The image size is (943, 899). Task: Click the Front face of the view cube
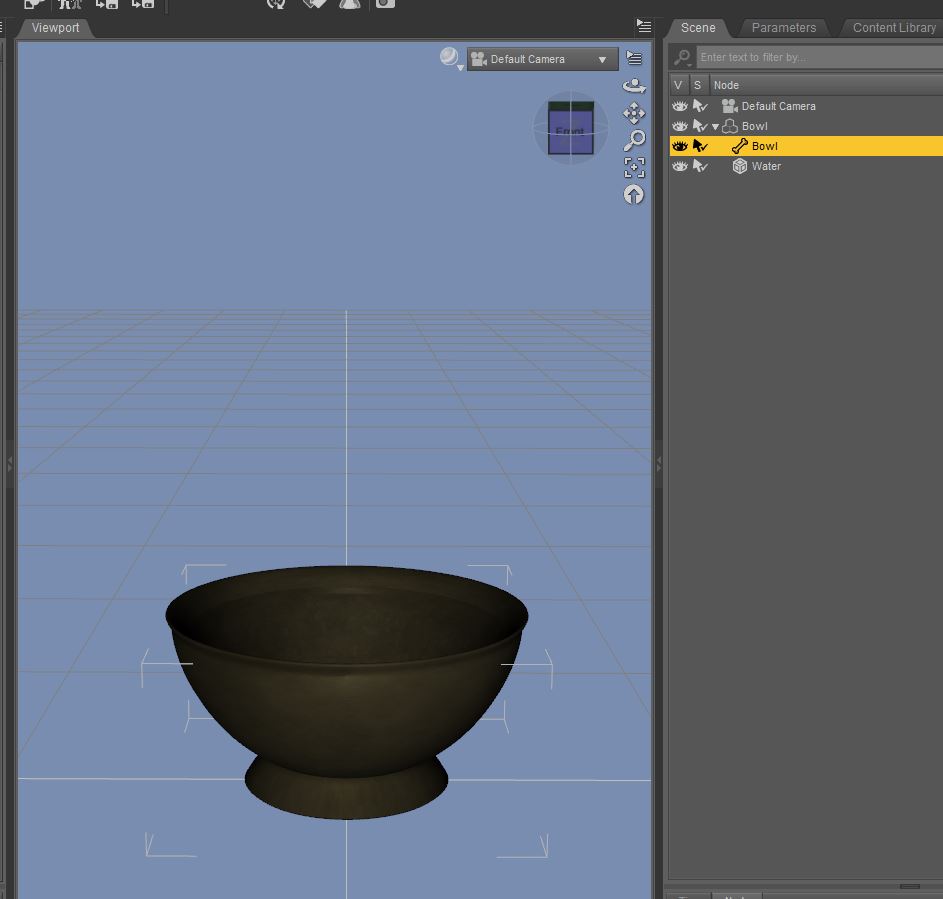coord(570,131)
